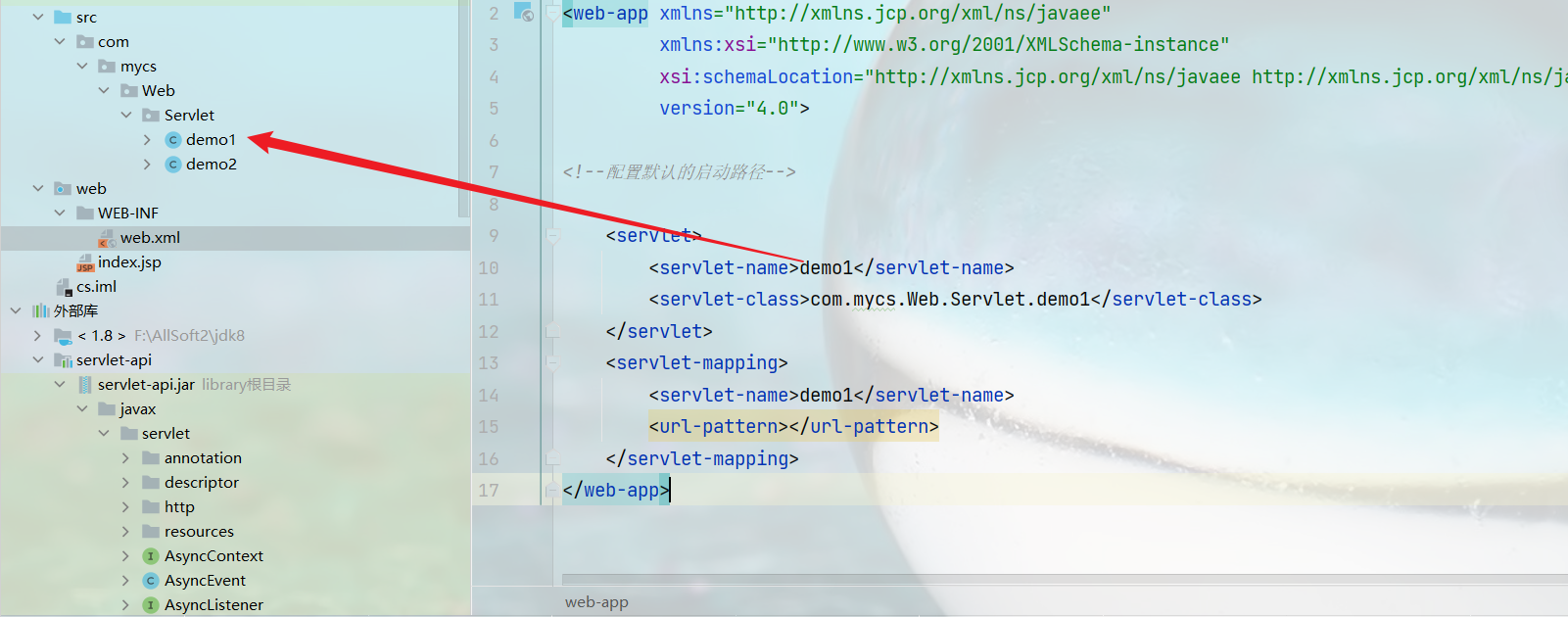1568x617 pixels.
Task: Click the cs.iml module file icon
Action: [64, 287]
